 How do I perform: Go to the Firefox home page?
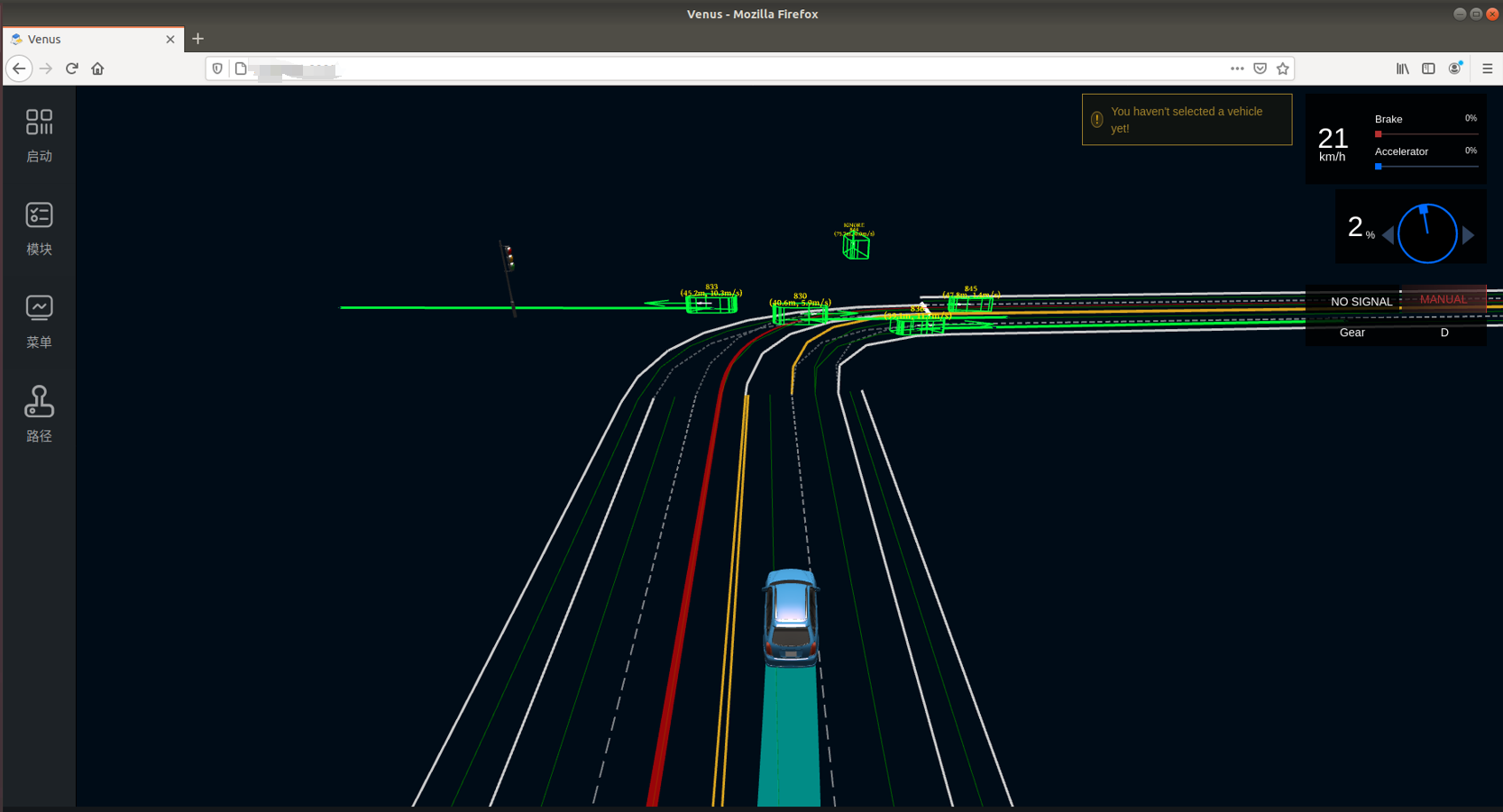[97, 68]
